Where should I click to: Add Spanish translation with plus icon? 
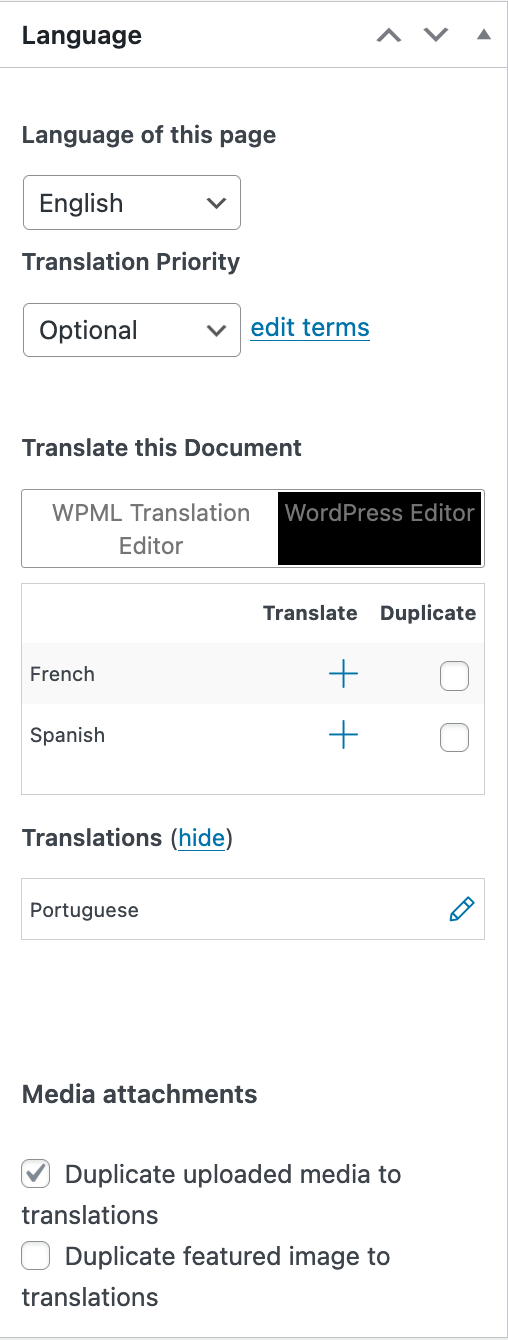pos(343,736)
